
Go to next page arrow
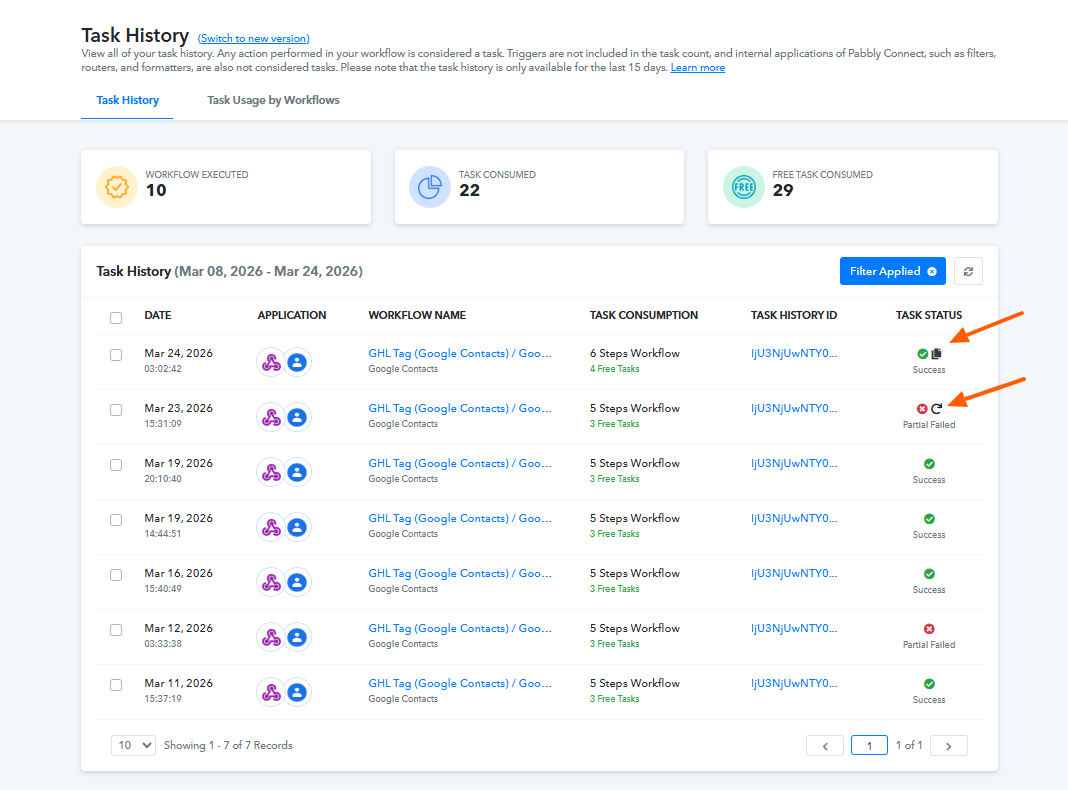(948, 746)
